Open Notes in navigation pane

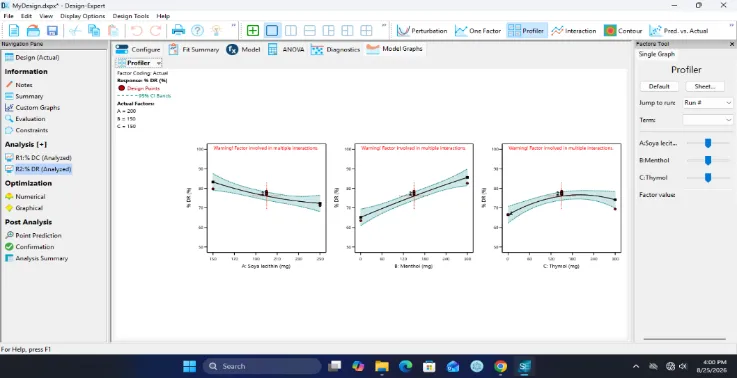18,85
